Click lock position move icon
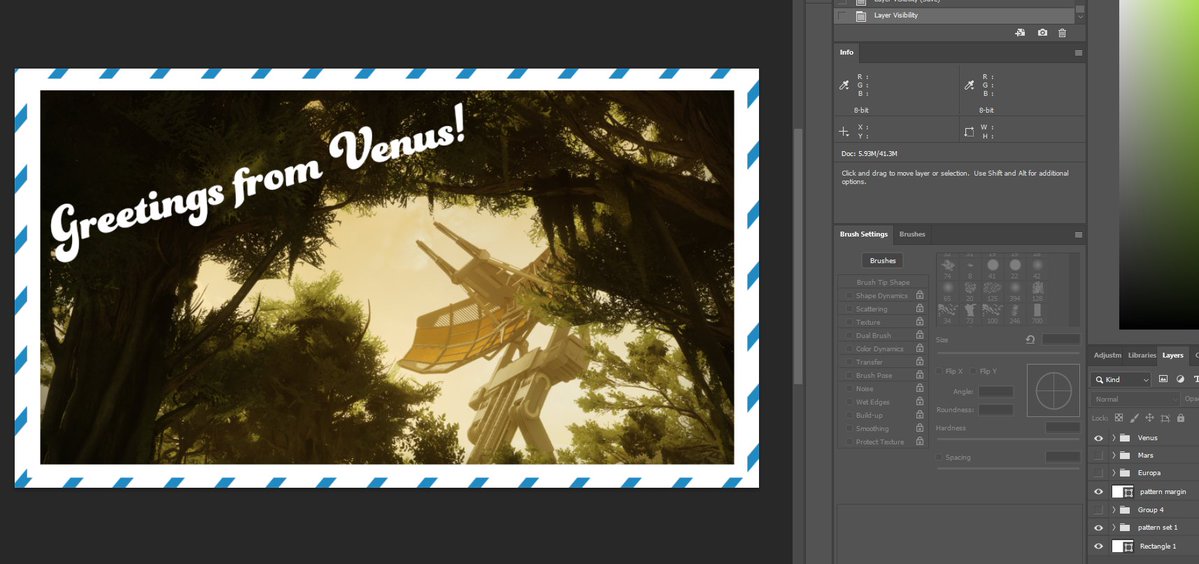 pos(1149,418)
